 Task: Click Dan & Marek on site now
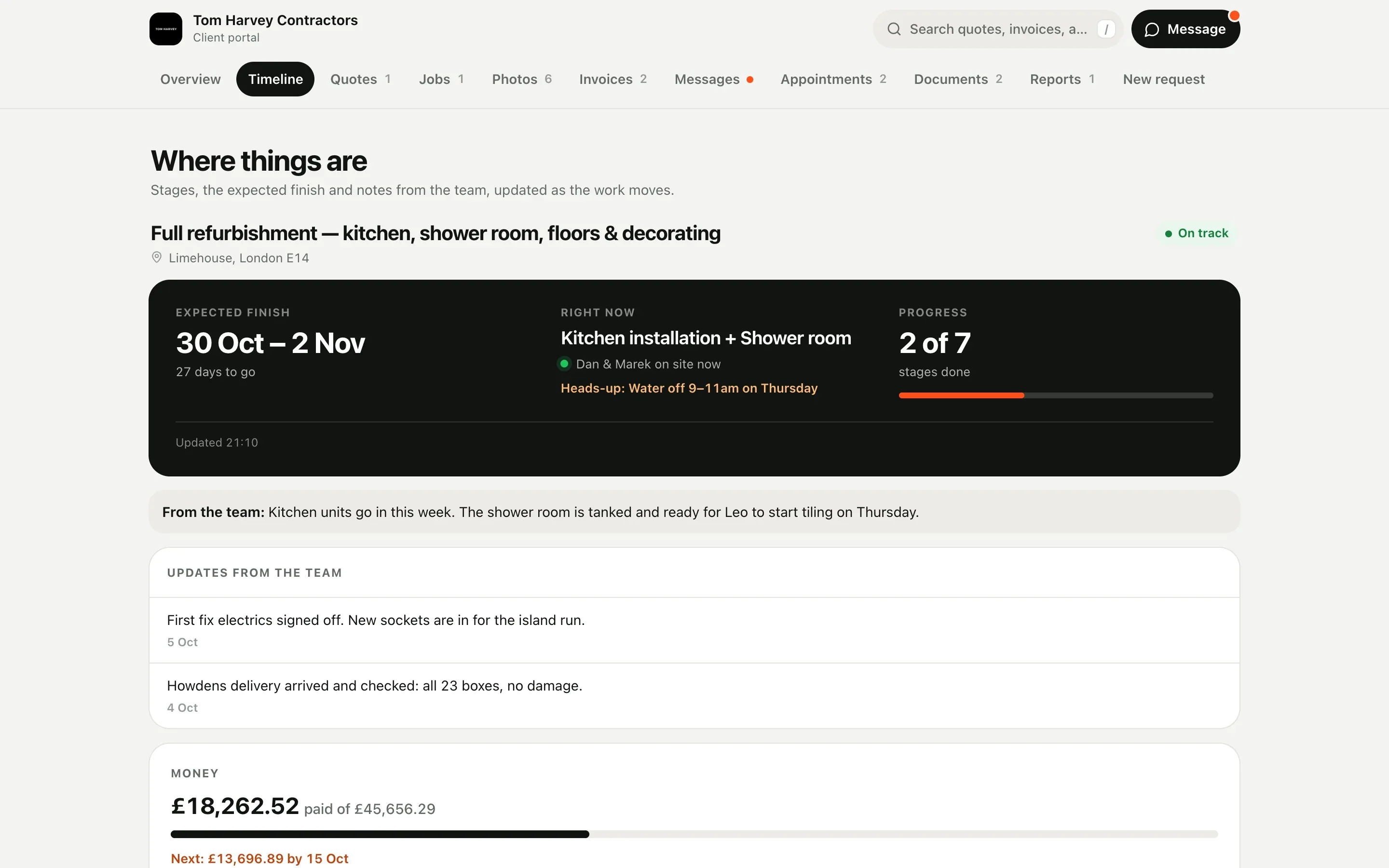(648, 364)
